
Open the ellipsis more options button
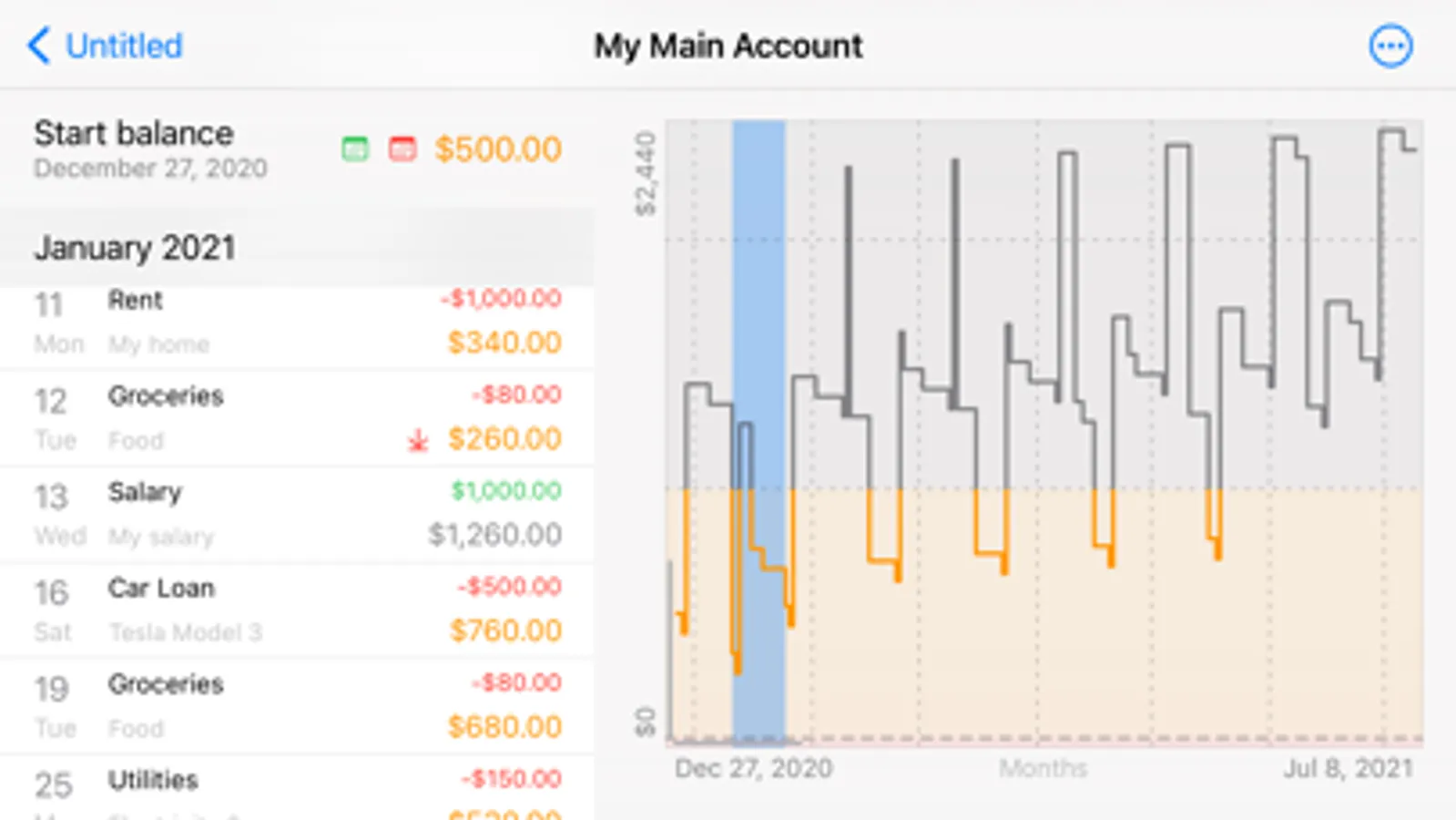[1390, 46]
